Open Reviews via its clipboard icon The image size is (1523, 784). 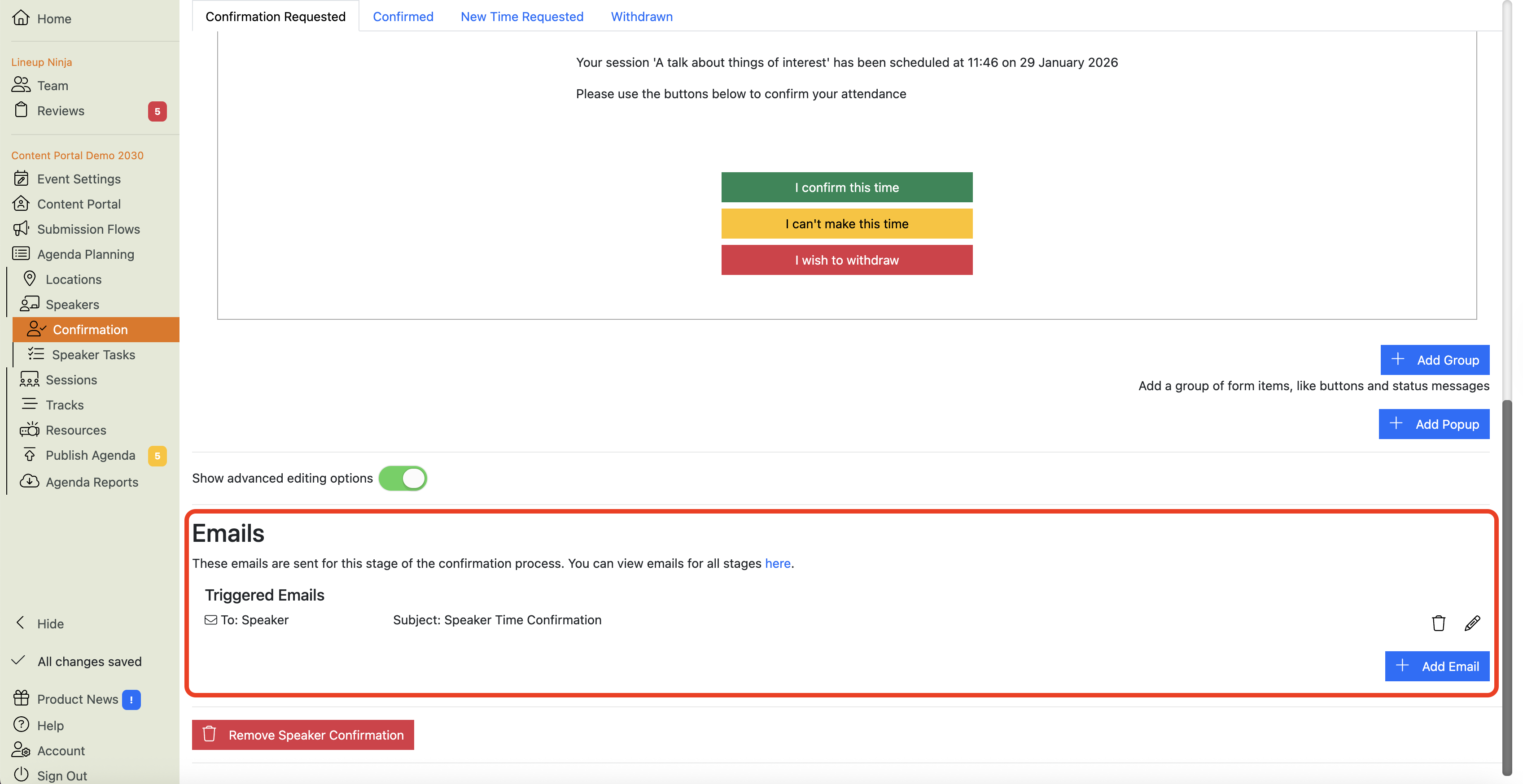coord(21,110)
